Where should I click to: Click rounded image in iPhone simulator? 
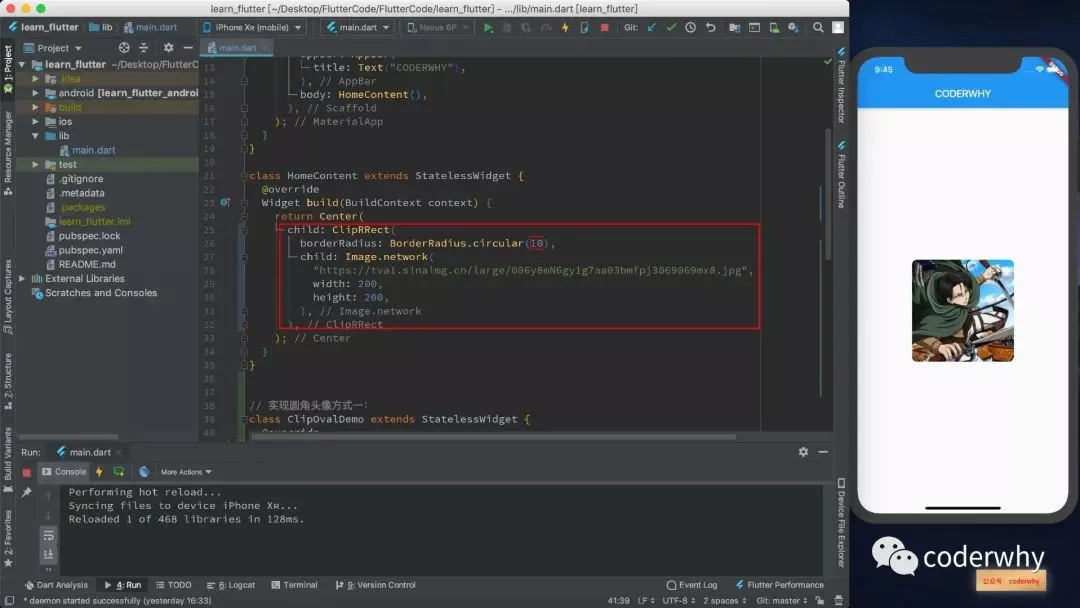coord(962,311)
